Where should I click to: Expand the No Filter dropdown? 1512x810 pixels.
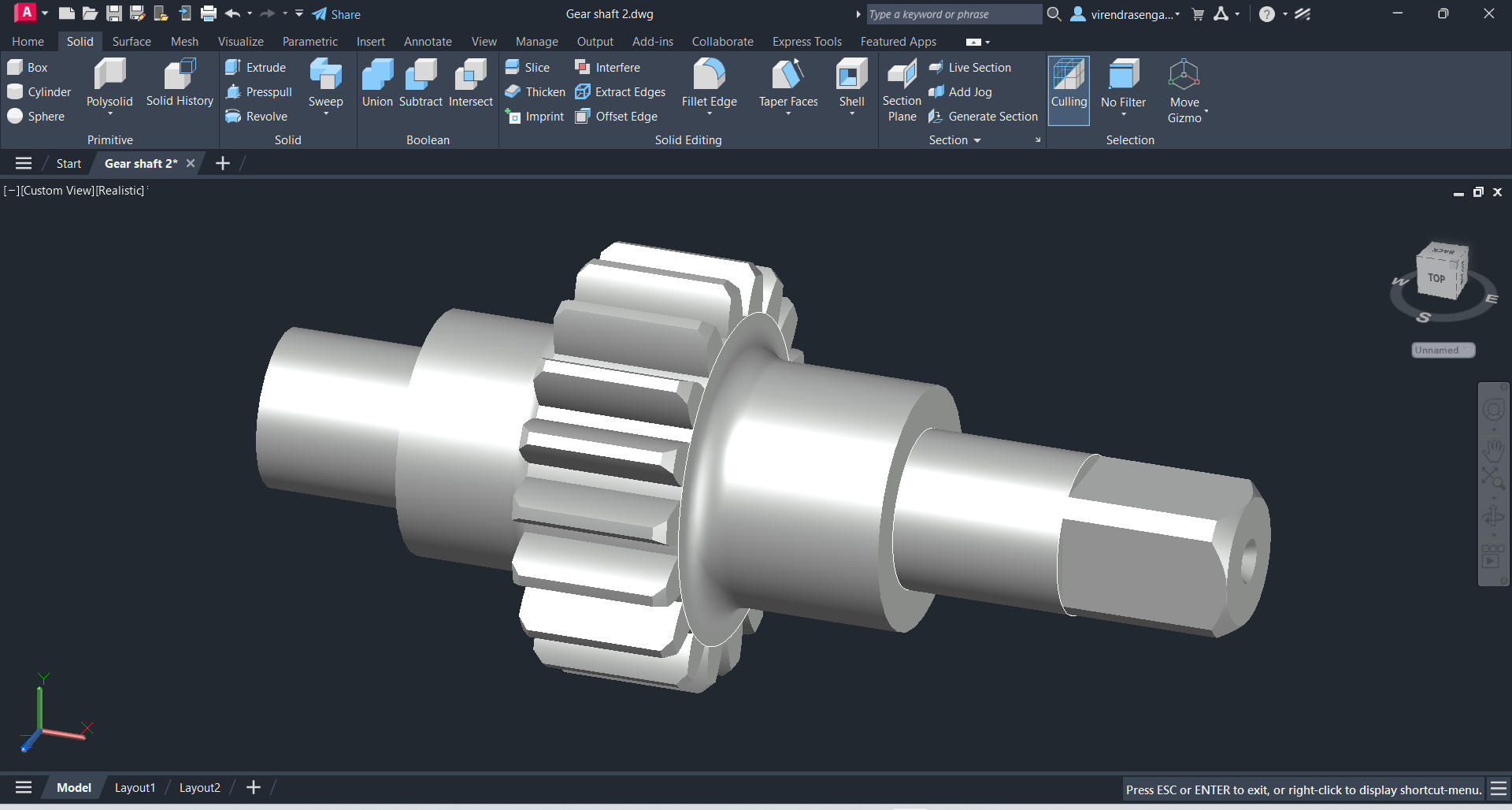pos(1124,115)
